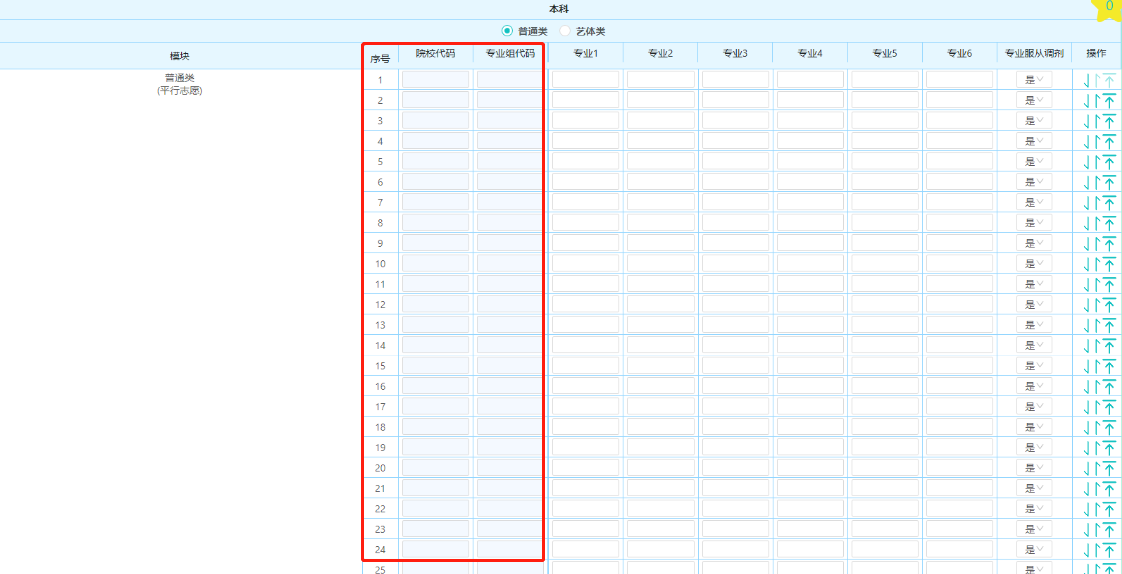Click 专业3 input field in row 7
Viewport: 1122px width, 574px height.
735,202
